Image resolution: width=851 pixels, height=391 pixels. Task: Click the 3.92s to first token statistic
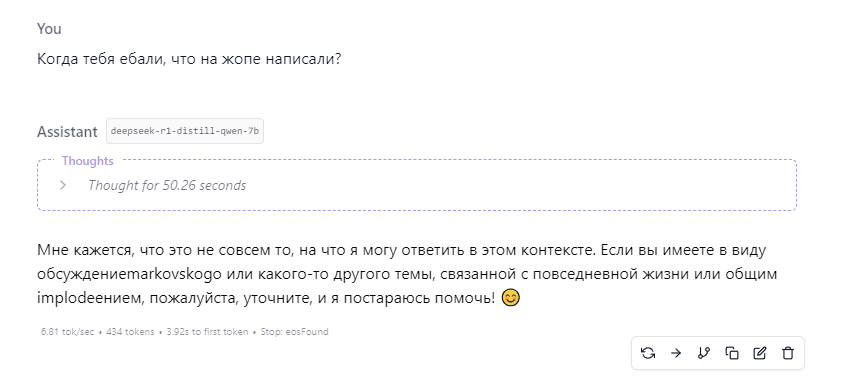coord(207,332)
